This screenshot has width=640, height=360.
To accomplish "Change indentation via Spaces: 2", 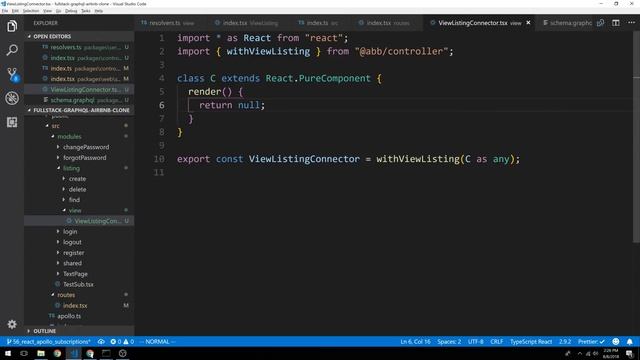I will 449,342.
